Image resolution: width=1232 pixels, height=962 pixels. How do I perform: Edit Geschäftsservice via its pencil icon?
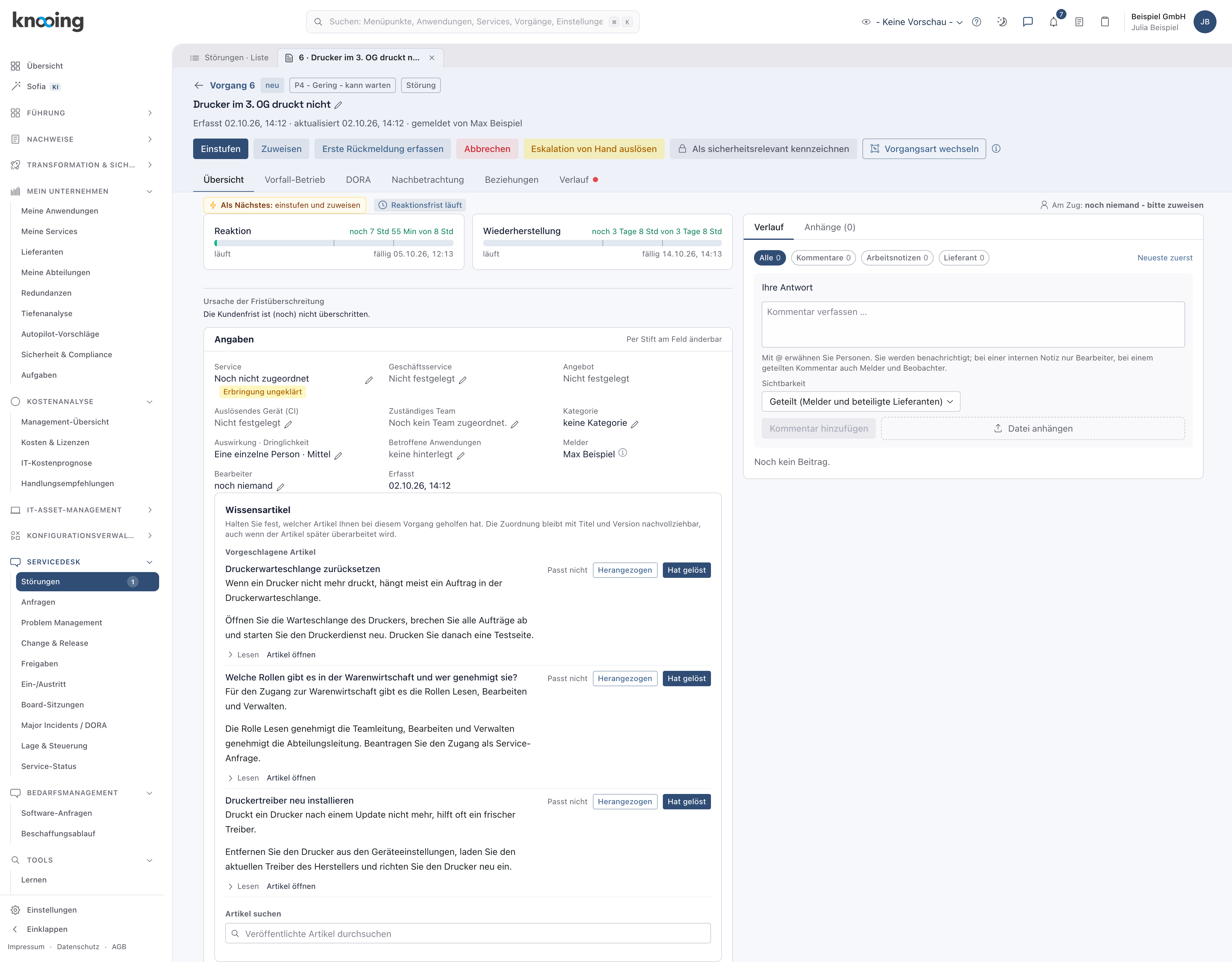click(x=463, y=380)
